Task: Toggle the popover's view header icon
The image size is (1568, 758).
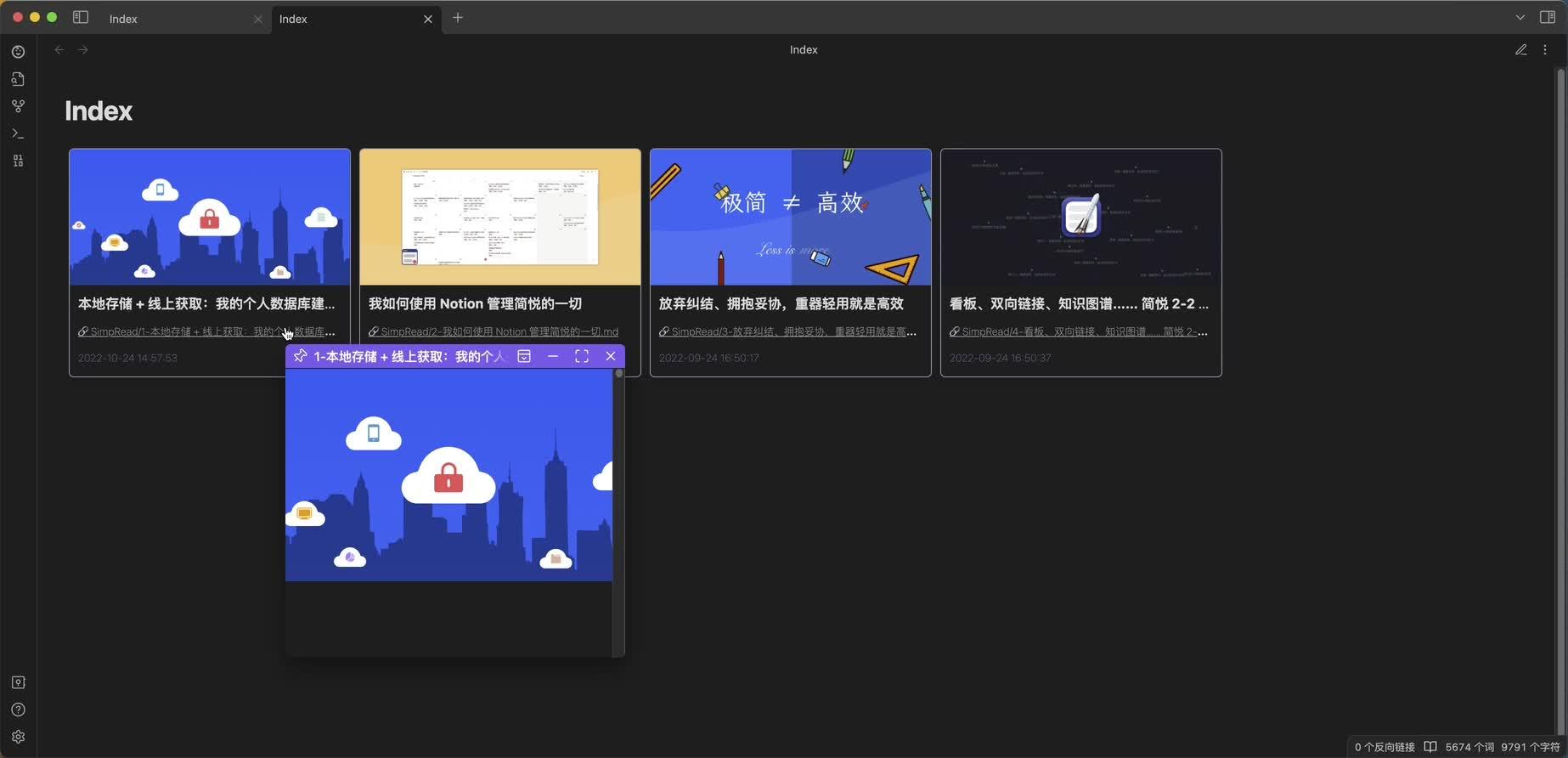Action: point(524,356)
